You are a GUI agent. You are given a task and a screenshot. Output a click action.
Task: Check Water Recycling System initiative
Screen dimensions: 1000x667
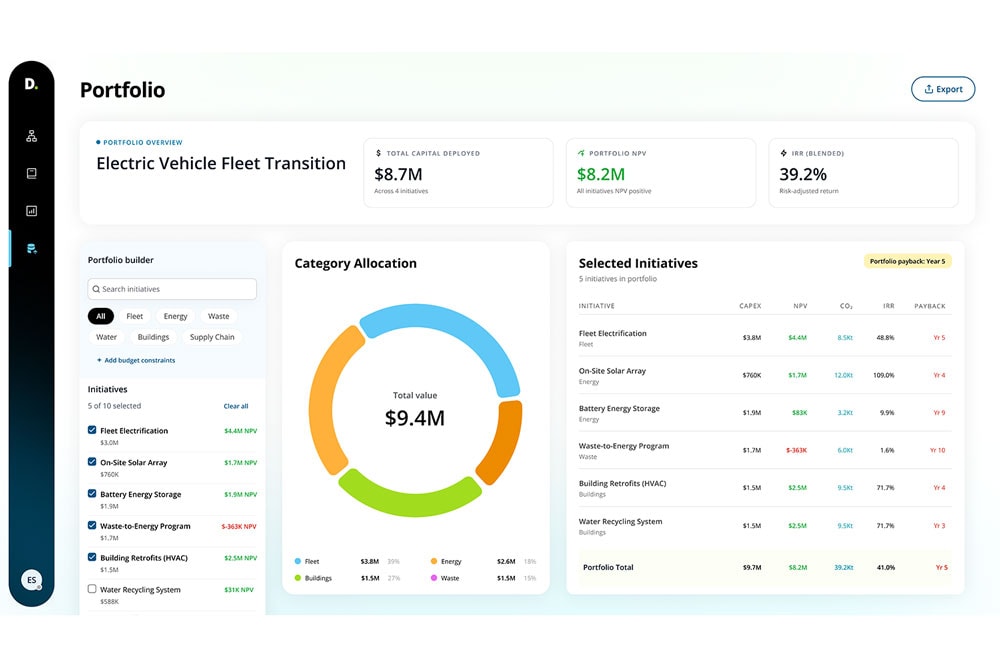[x=92, y=589]
